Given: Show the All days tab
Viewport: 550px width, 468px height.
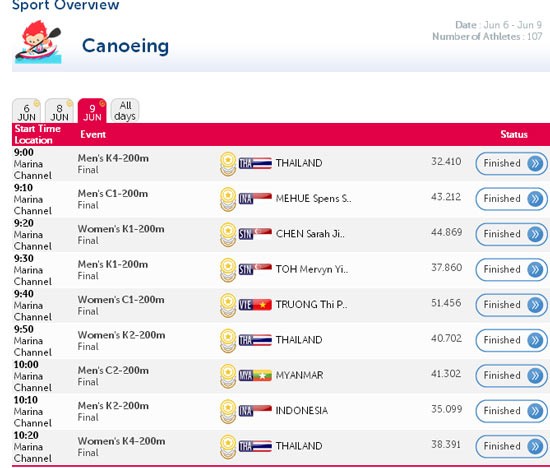Looking at the screenshot, I should click(x=125, y=111).
